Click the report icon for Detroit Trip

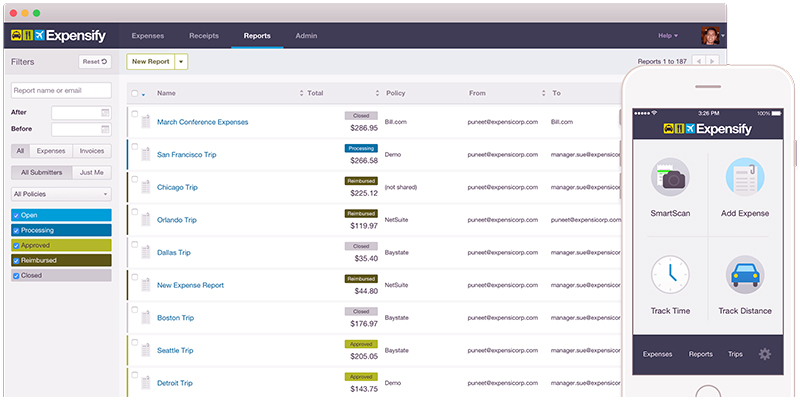pyautogui.click(x=145, y=383)
